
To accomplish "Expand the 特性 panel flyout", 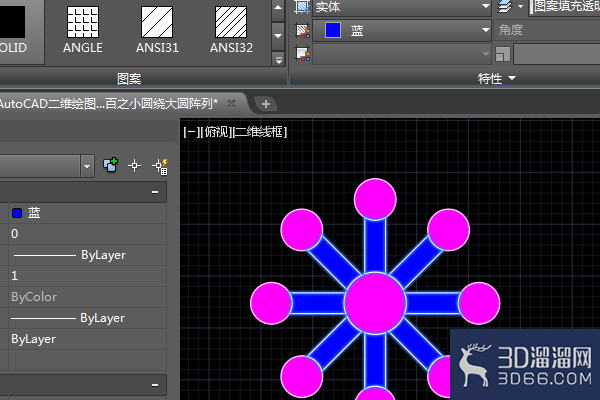I will [x=512, y=78].
